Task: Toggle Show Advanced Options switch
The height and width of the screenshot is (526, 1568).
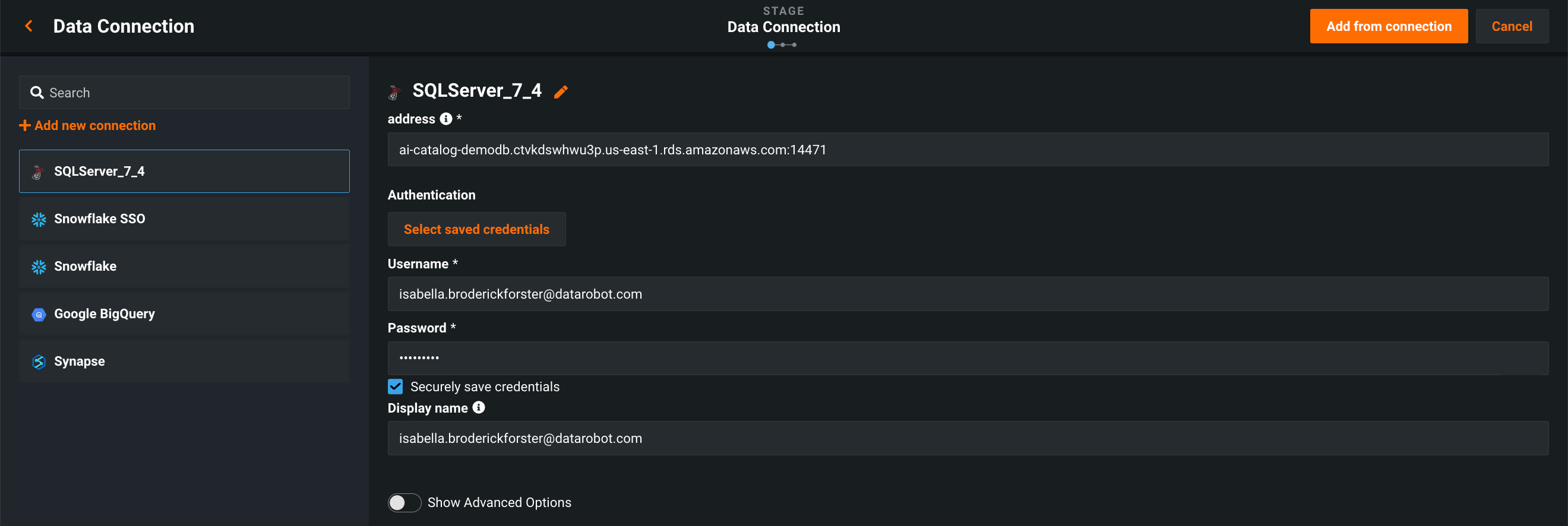Action: pos(405,502)
